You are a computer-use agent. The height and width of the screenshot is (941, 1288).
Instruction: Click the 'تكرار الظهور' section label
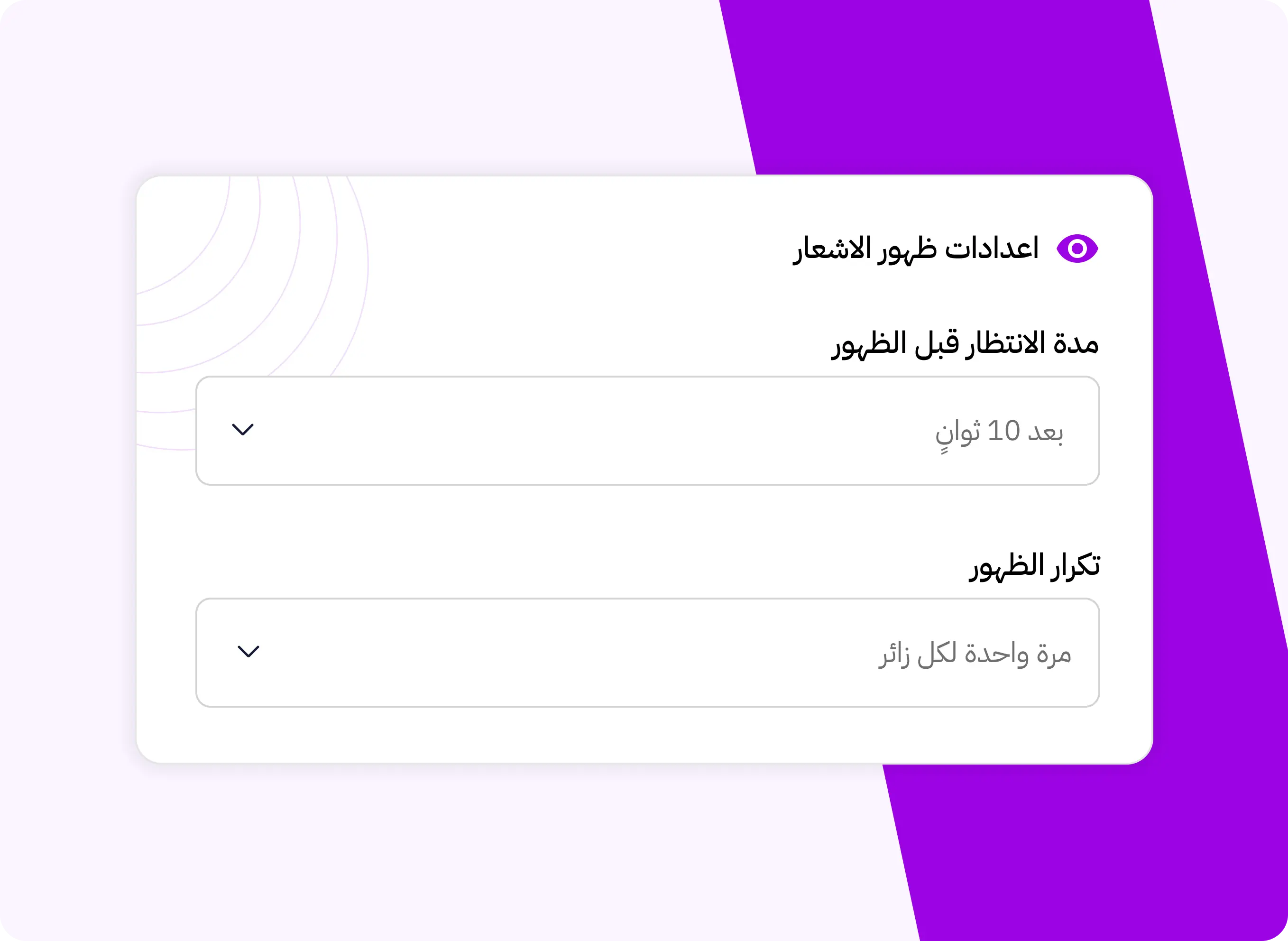coord(1036,567)
